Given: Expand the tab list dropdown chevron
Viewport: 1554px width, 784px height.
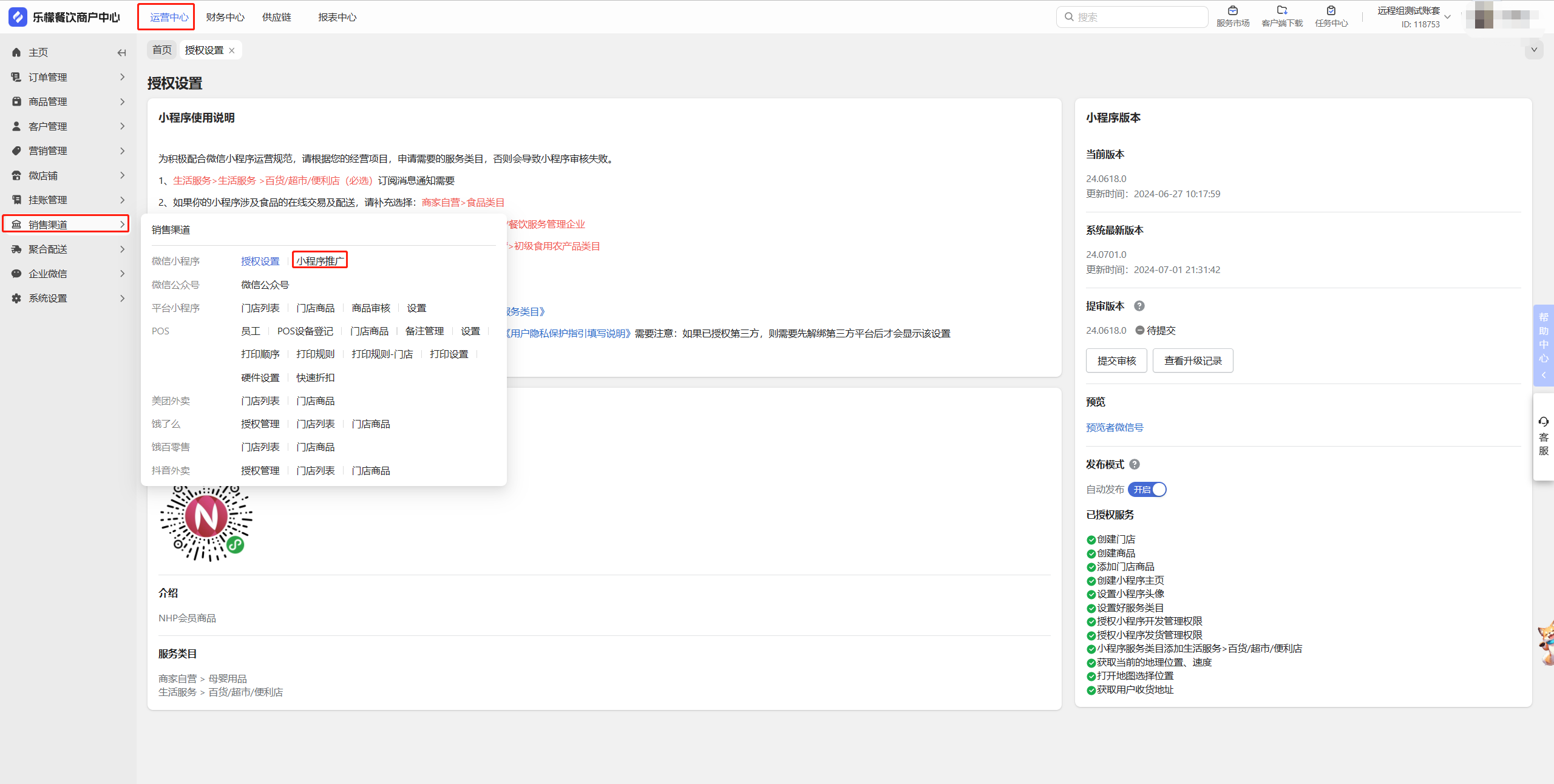Looking at the screenshot, I should (1533, 50).
